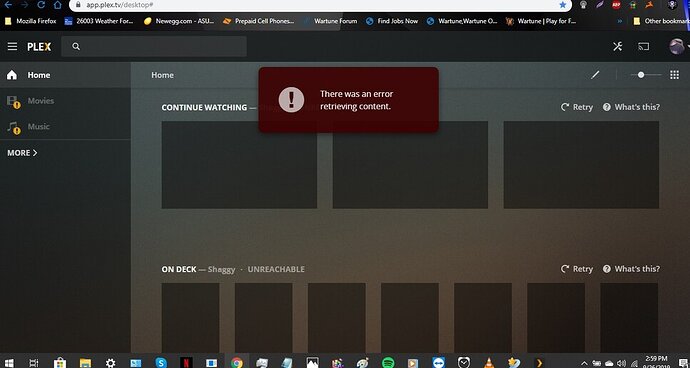Click the ABP extension icon

point(616,5)
